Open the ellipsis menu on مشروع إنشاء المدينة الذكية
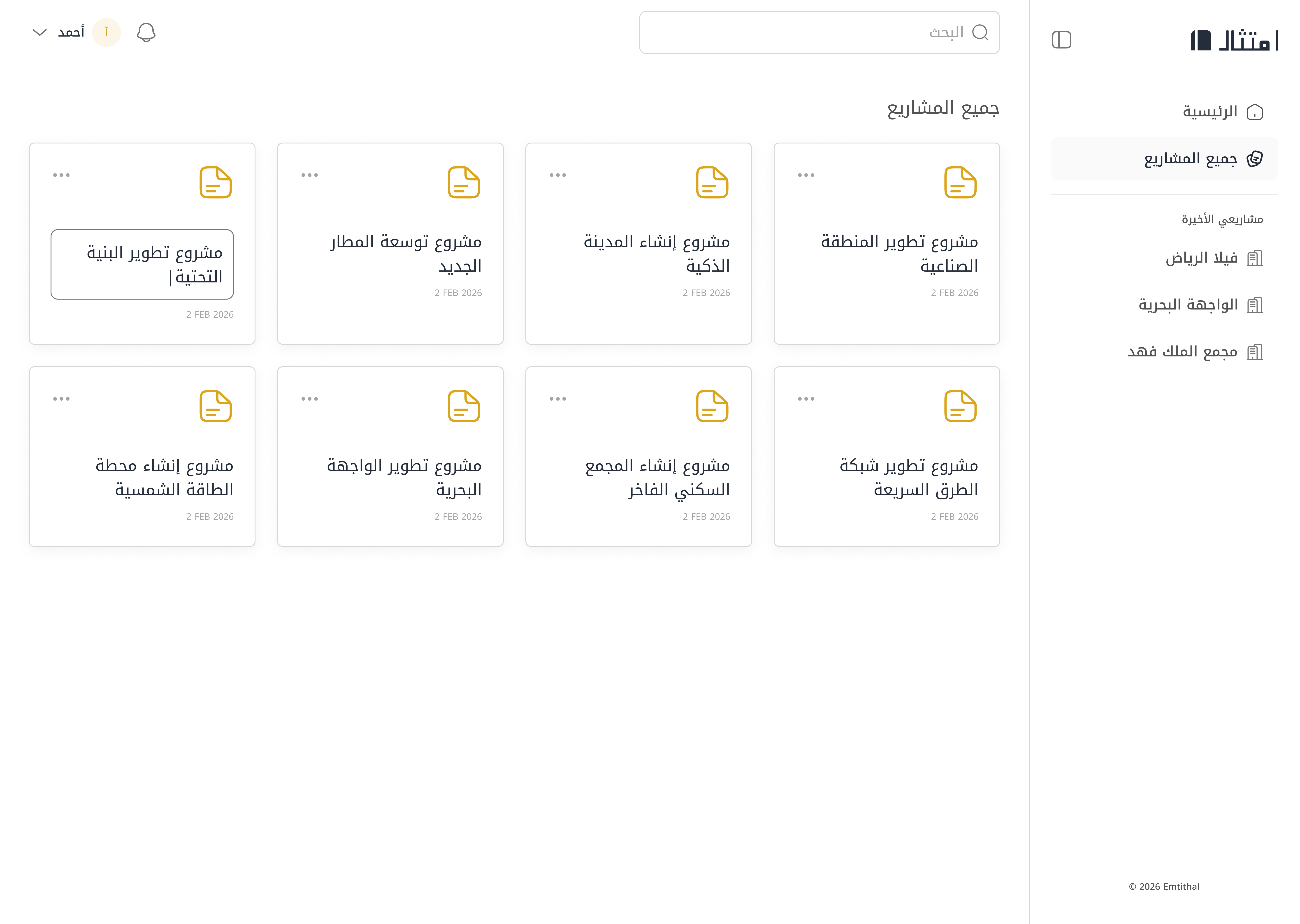The height and width of the screenshot is (924, 1300). 558,175
